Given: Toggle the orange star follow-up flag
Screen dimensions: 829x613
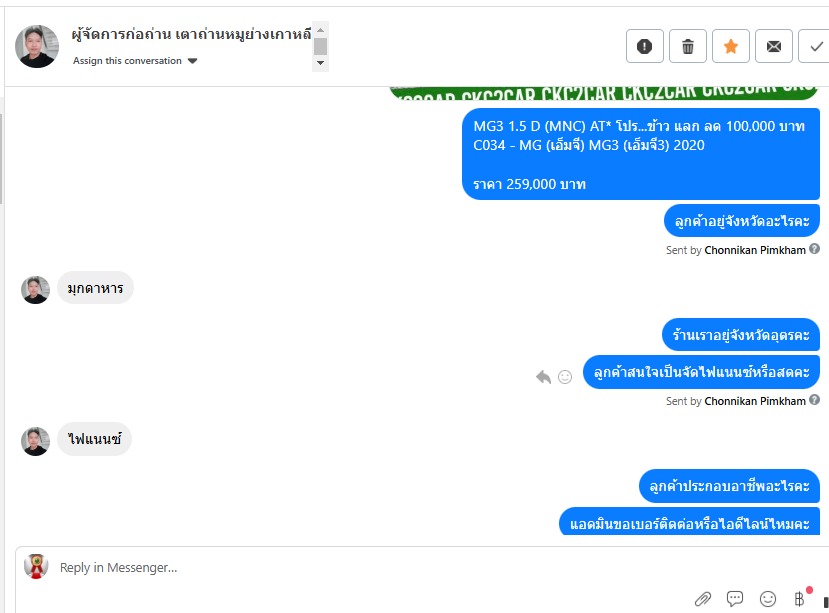Looking at the screenshot, I should point(731,47).
